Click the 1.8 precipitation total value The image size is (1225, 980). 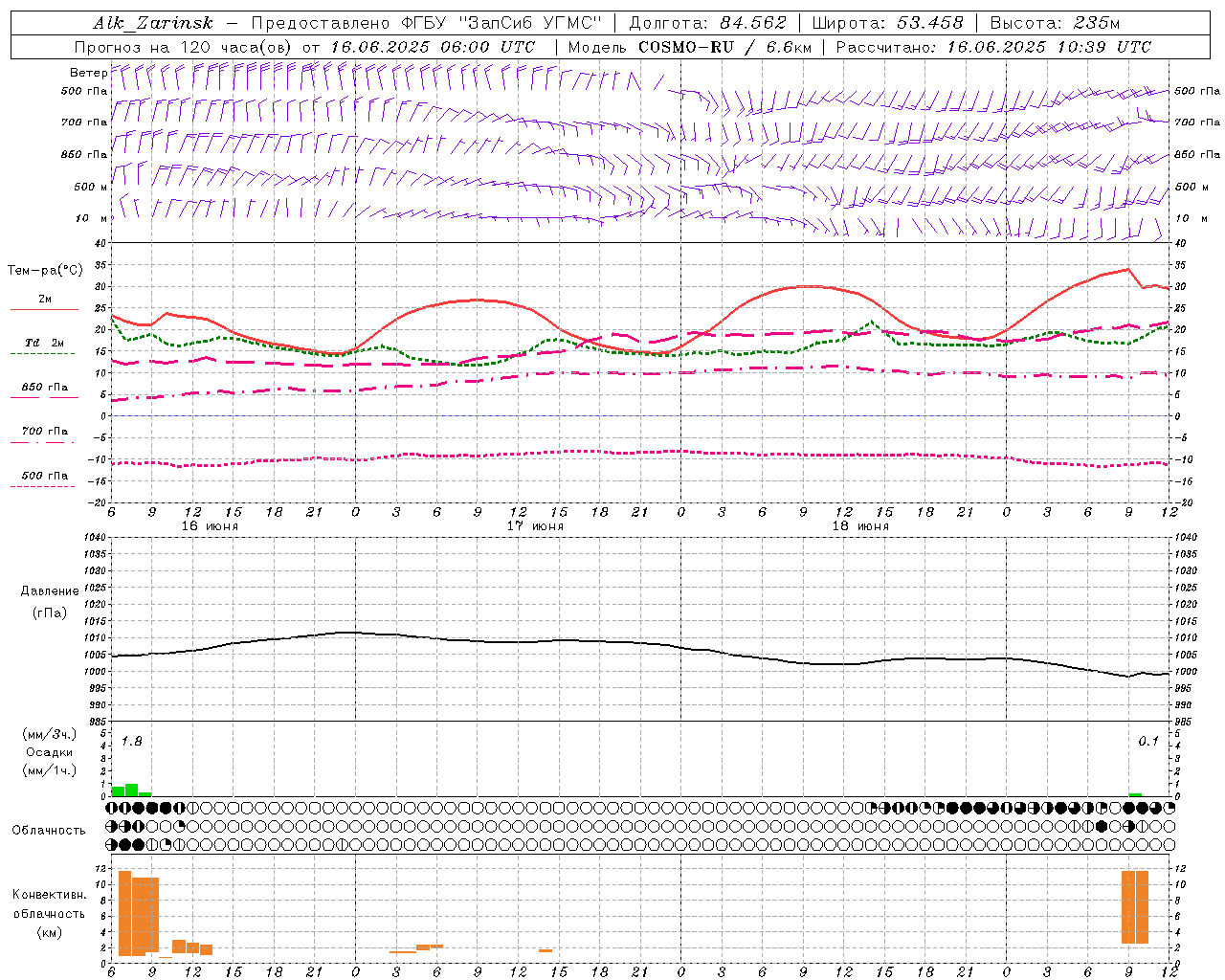pos(132,742)
